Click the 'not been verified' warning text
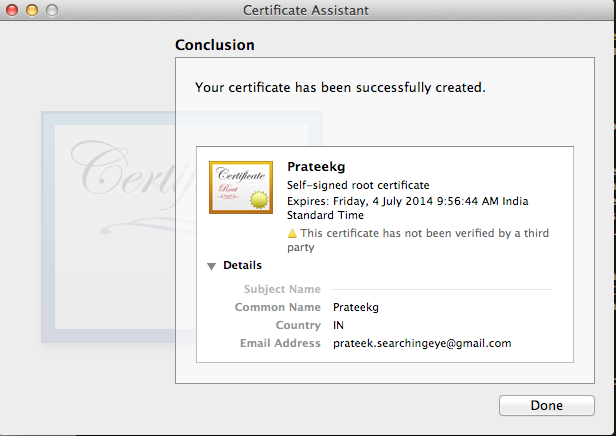Viewport: 616px width, 436px height. point(425,234)
